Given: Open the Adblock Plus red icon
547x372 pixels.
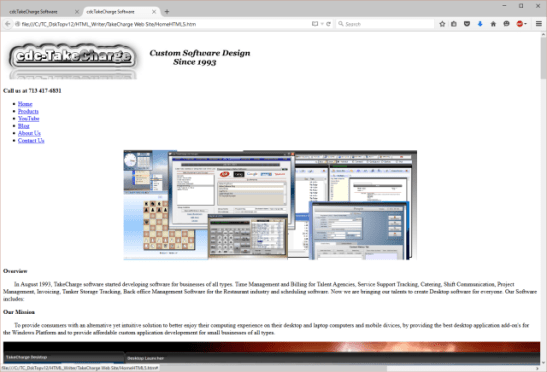Looking at the screenshot, I should click(x=519, y=24).
